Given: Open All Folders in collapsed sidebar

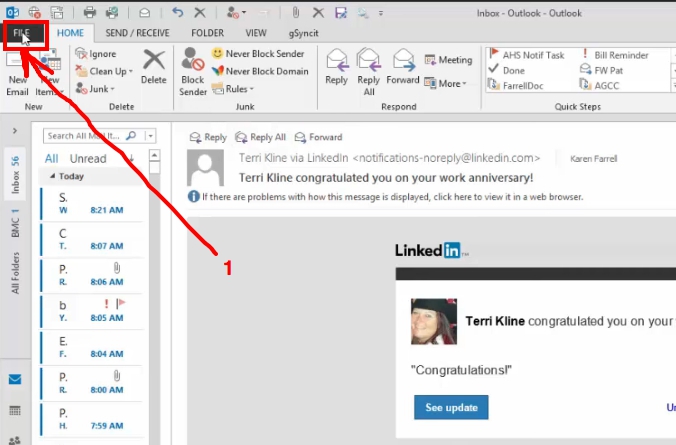Looking at the screenshot, I should (x=15, y=273).
